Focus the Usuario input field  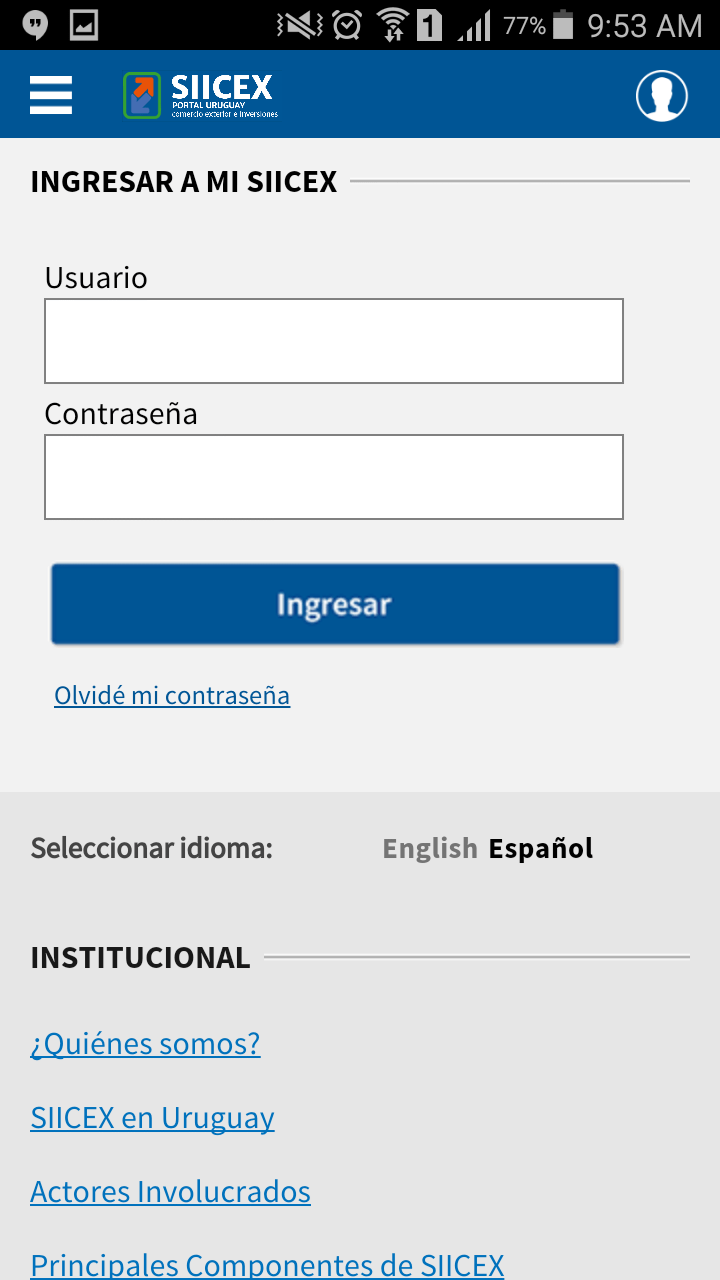coord(334,341)
